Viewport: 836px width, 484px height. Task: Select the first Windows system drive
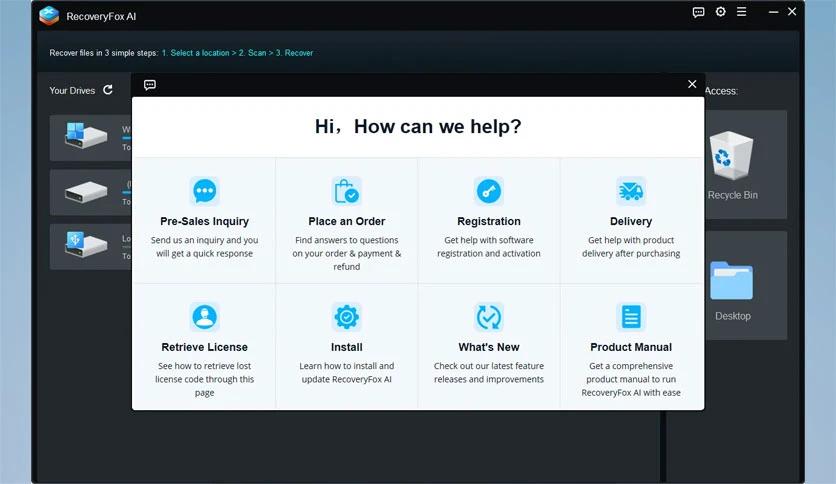coord(90,135)
